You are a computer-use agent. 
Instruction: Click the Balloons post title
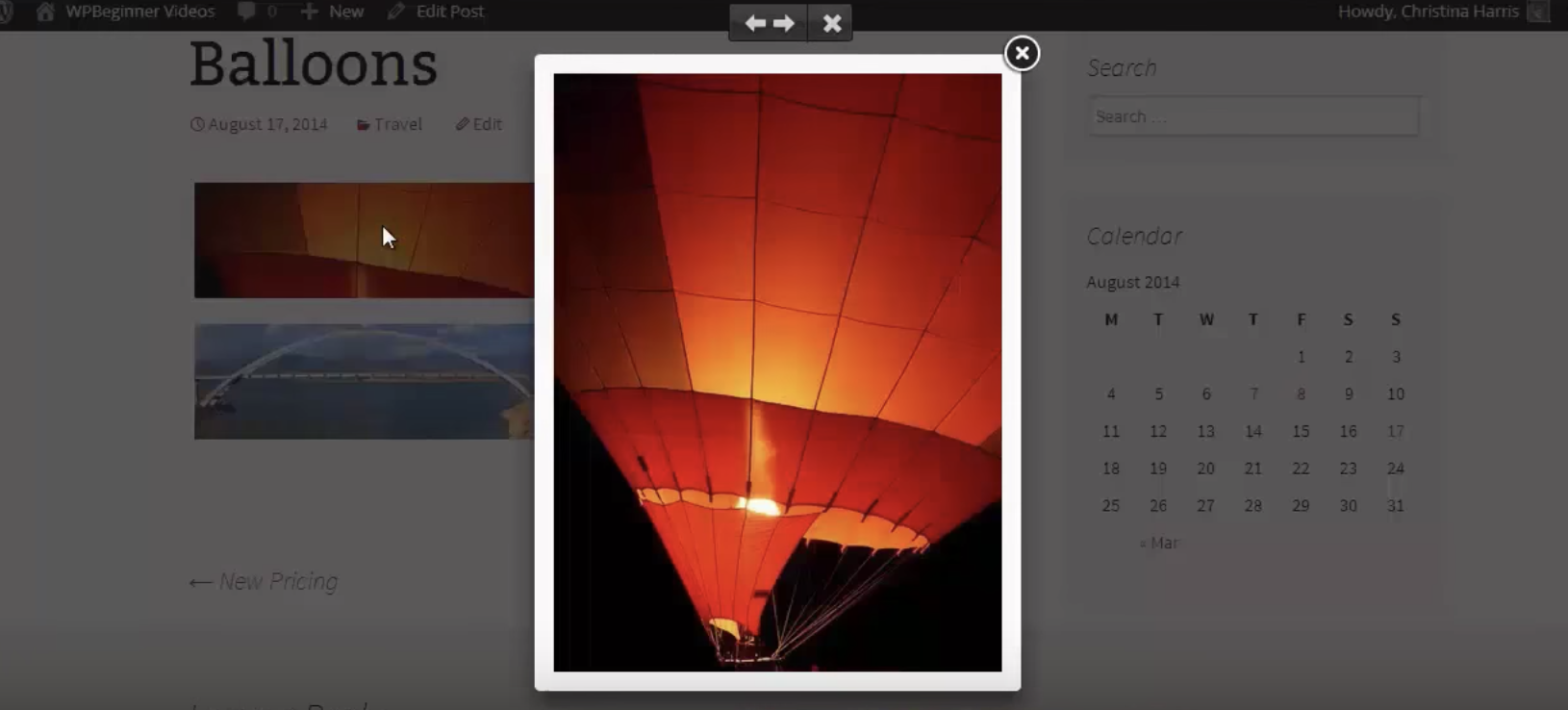point(314,64)
